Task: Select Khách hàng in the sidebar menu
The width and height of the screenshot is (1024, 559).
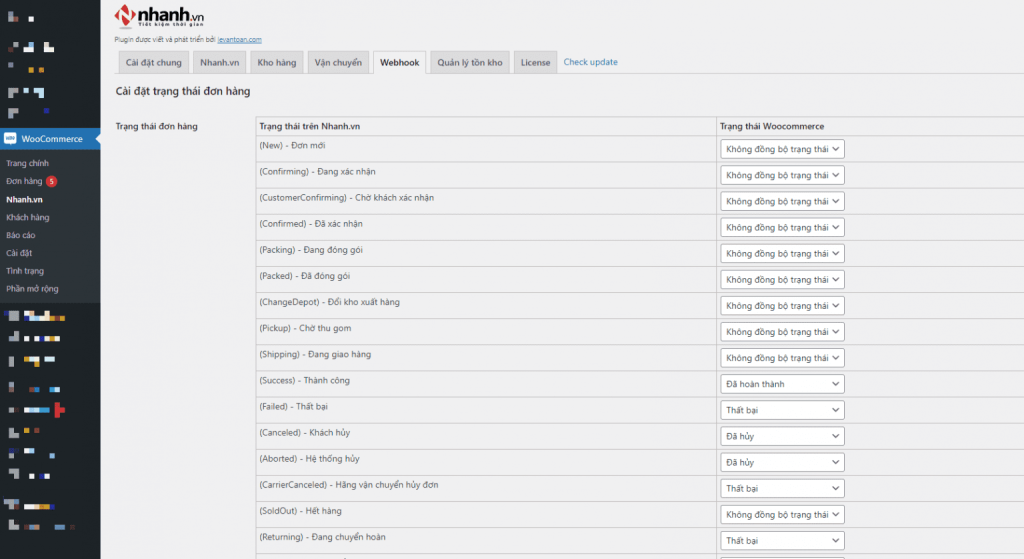Action: click(x=27, y=217)
